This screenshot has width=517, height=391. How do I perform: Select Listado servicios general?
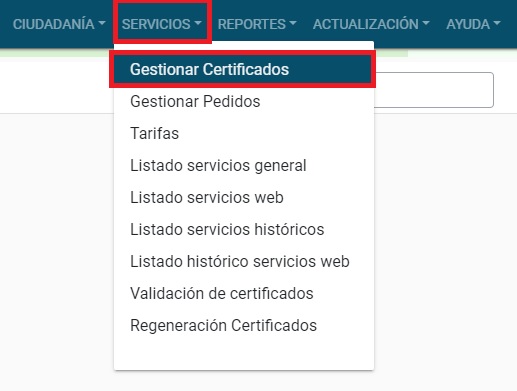[x=244, y=165]
